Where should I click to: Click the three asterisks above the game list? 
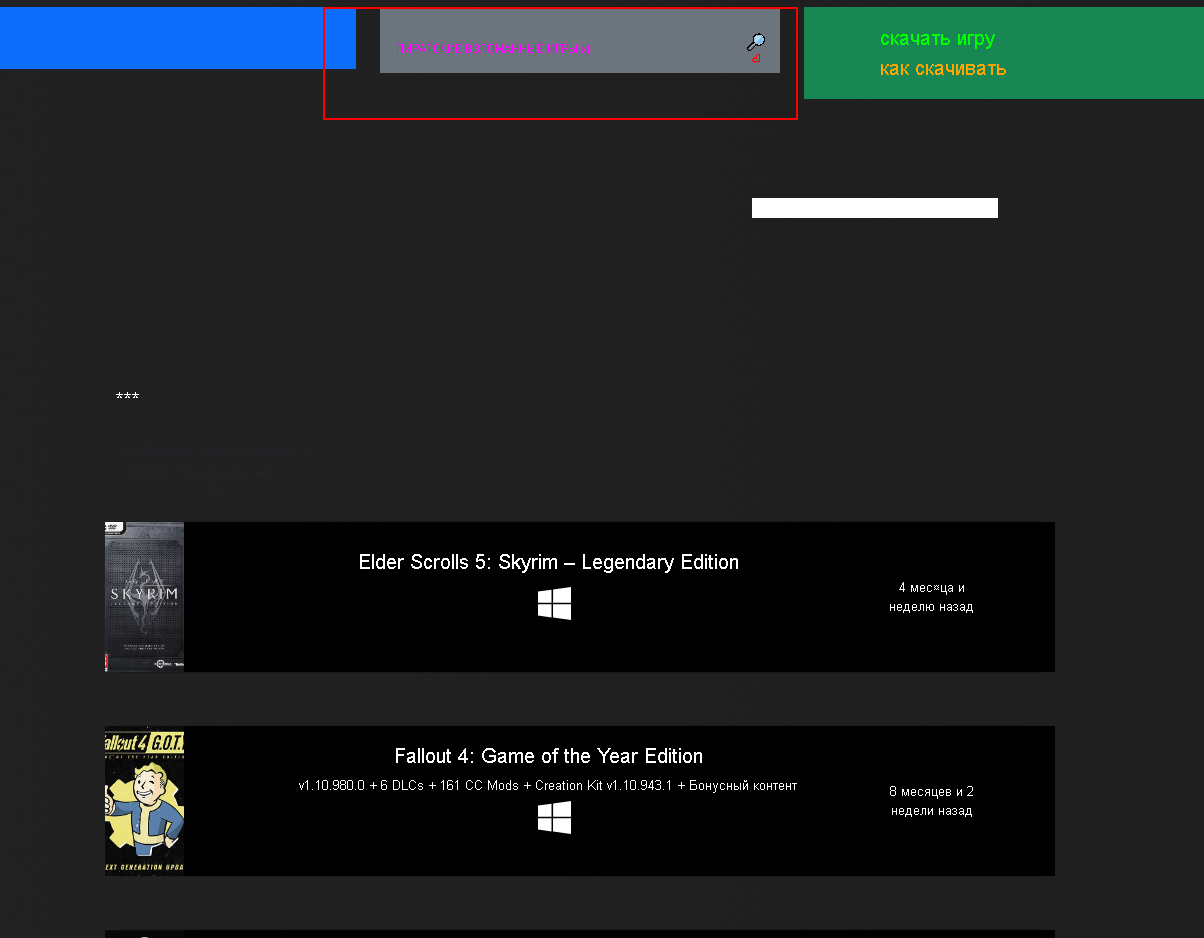click(127, 398)
